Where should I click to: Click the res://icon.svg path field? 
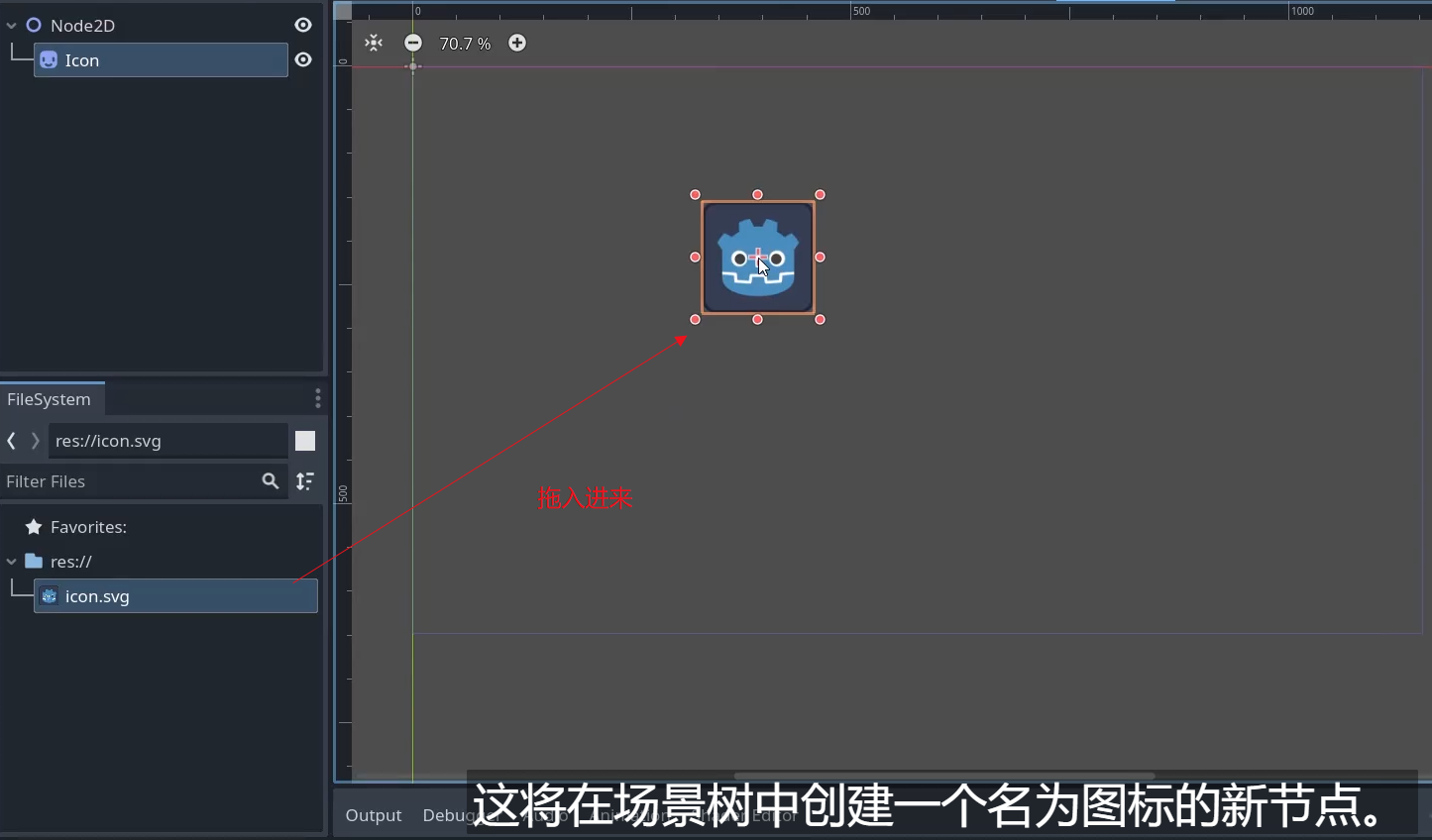click(x=168, y=441)
